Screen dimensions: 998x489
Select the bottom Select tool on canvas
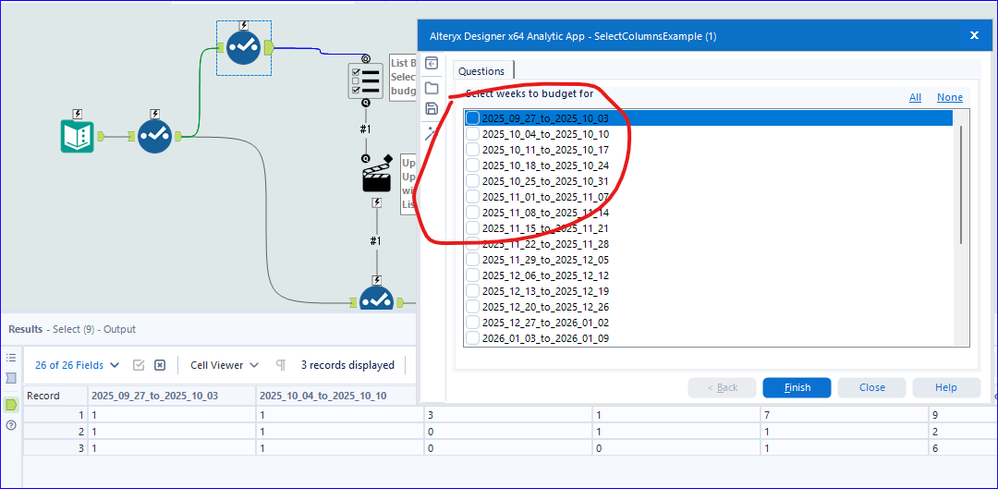coord(377,299)
